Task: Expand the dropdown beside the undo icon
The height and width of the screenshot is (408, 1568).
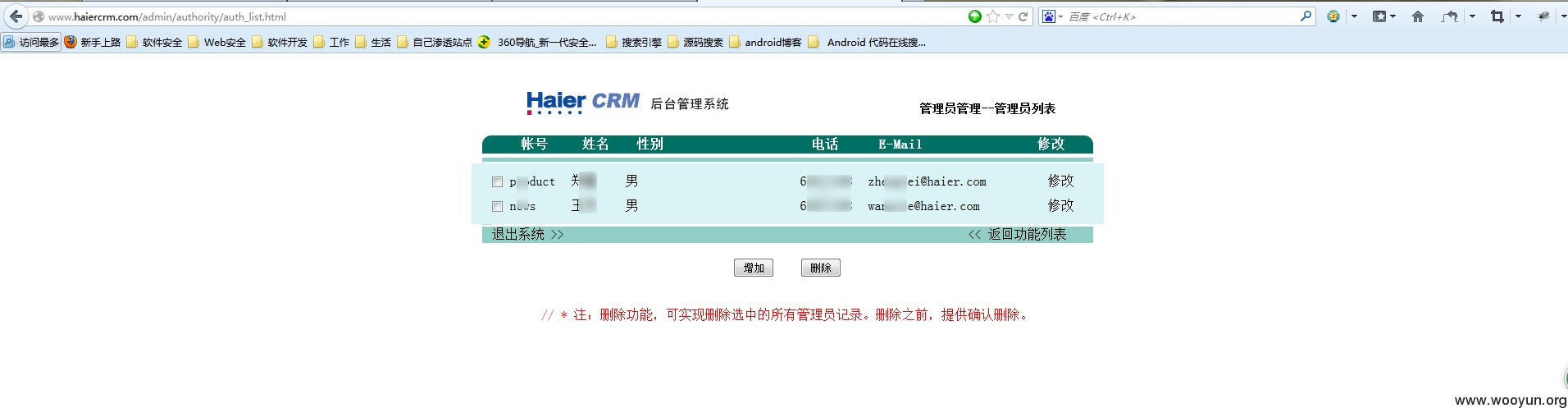Action: [x=1472, y=16]
